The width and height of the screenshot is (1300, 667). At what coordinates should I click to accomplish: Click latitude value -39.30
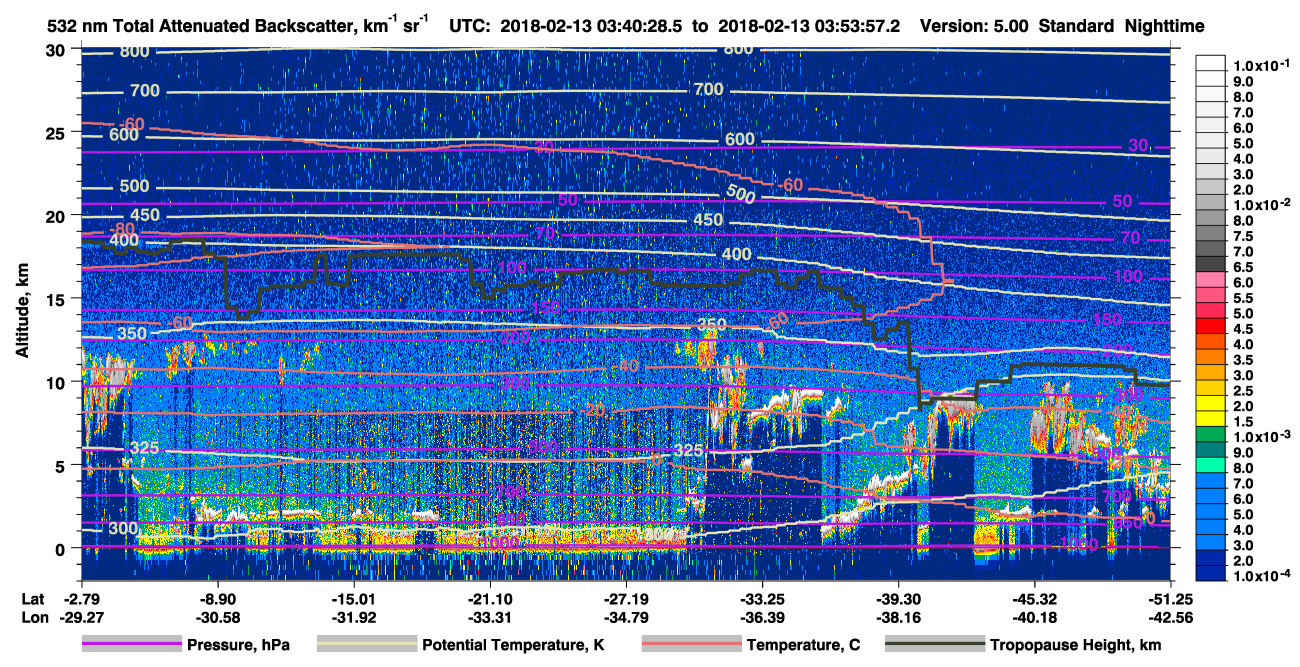click(898, 598)
